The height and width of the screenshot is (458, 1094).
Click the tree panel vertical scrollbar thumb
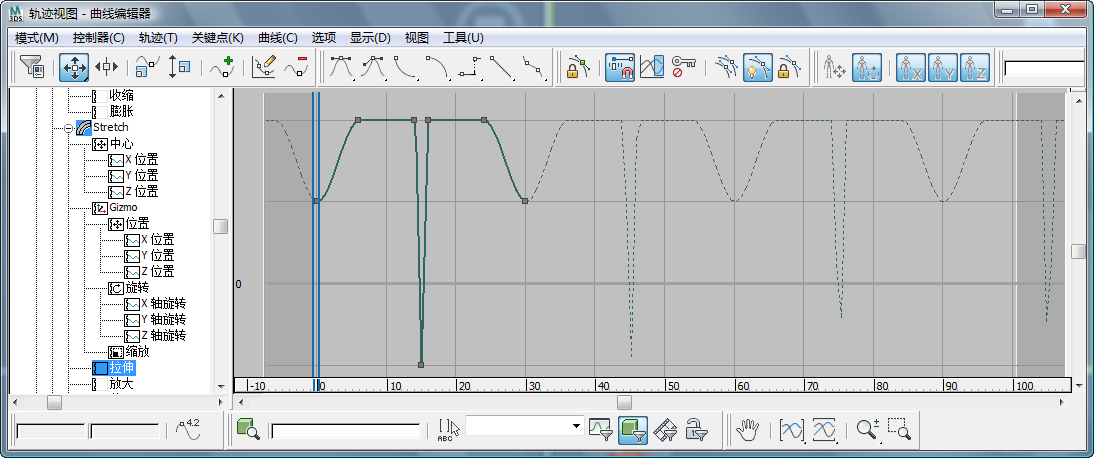(x=220, y=226)
